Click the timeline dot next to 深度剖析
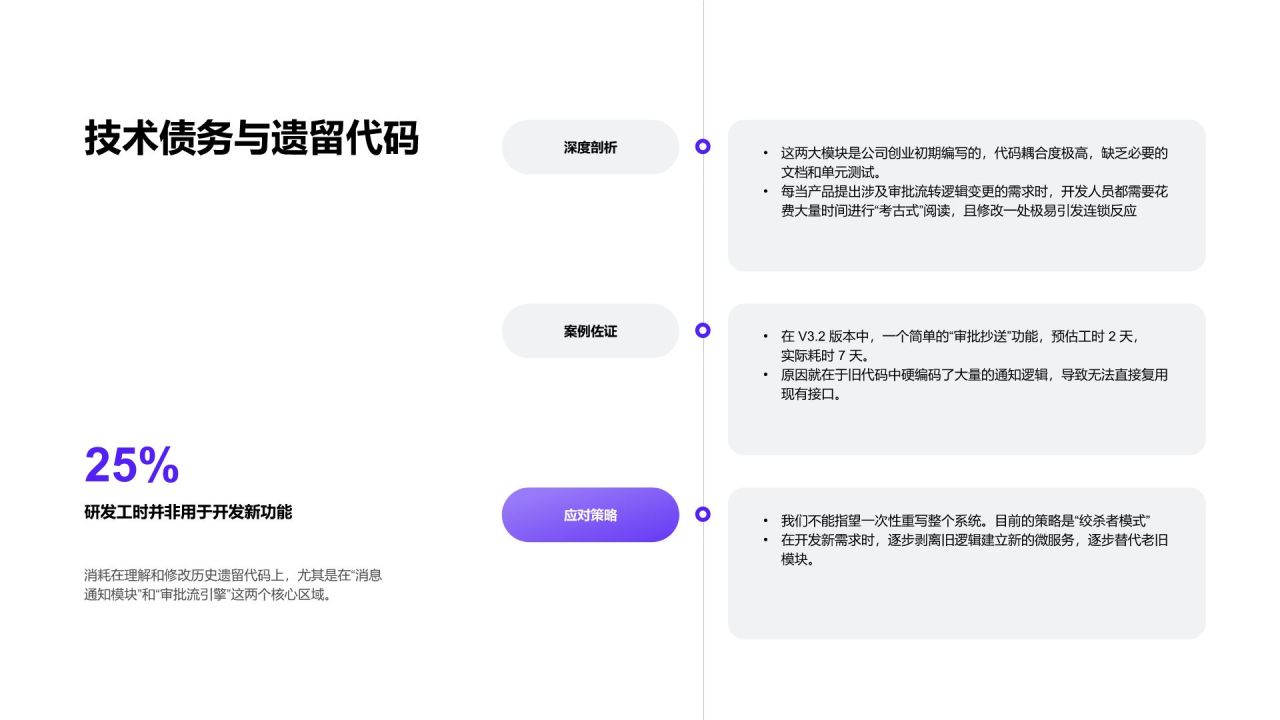Viewport: 1280px width, 720px height. click(703, 146)
